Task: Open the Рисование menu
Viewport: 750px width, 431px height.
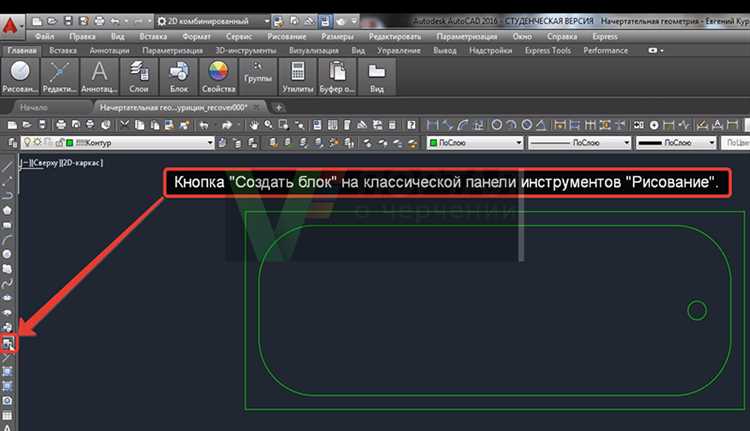Action: pyautogui.click(x=287, y=36)
